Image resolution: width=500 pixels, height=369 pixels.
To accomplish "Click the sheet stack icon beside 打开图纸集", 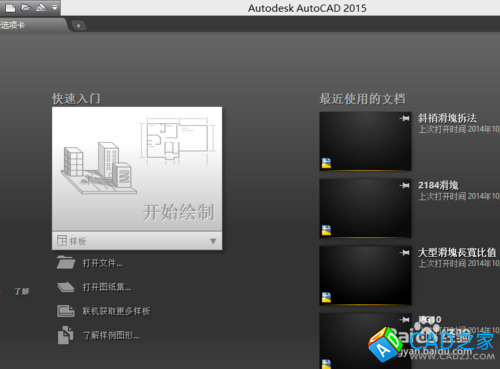I will point(66,287).
